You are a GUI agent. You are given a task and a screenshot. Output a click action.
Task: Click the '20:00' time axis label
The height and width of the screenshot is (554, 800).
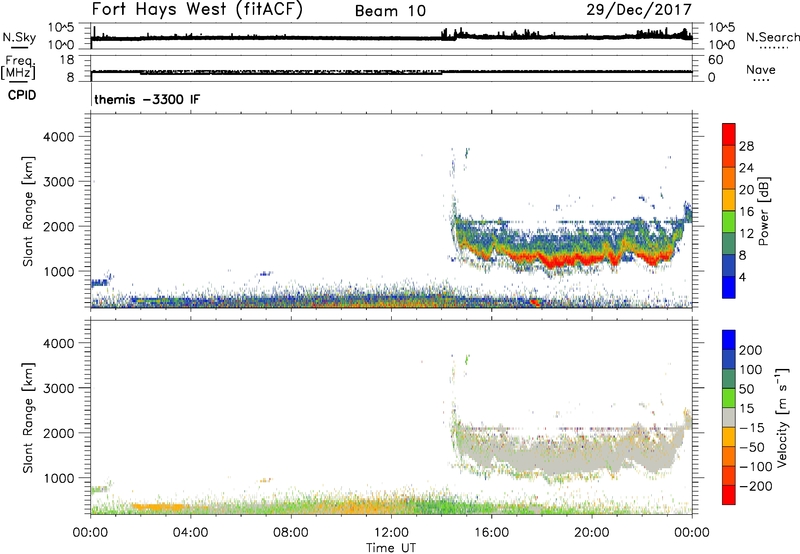click(x=592, y=533)
